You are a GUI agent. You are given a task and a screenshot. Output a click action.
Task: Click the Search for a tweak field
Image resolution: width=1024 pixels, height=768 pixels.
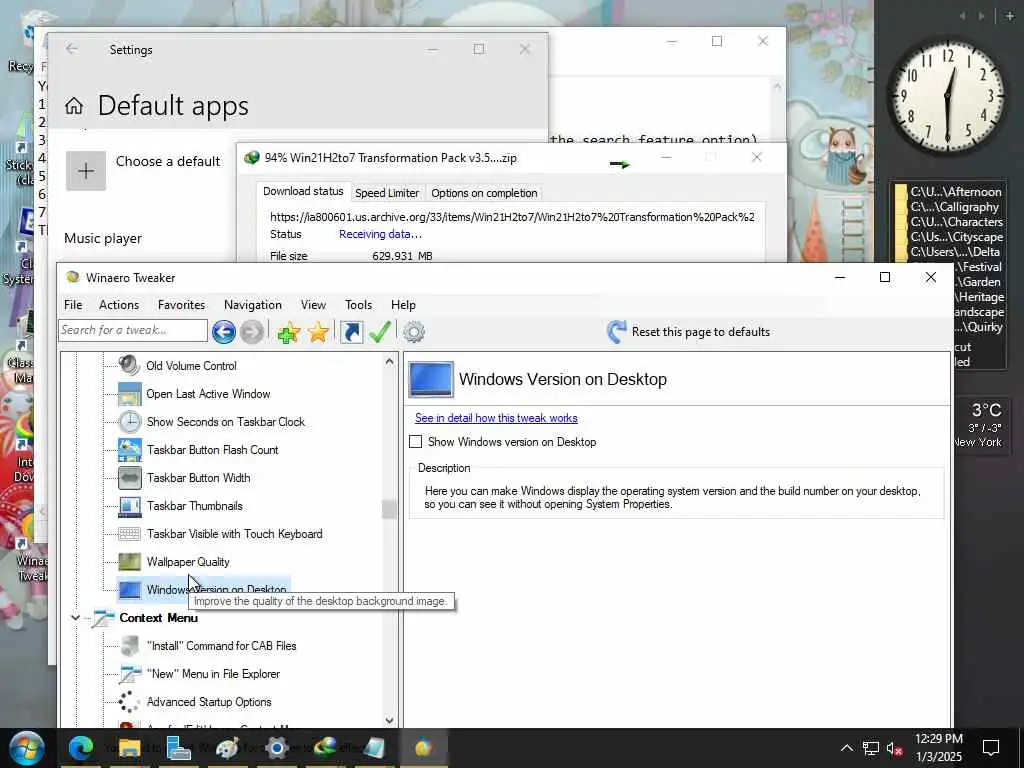[133, 330]
